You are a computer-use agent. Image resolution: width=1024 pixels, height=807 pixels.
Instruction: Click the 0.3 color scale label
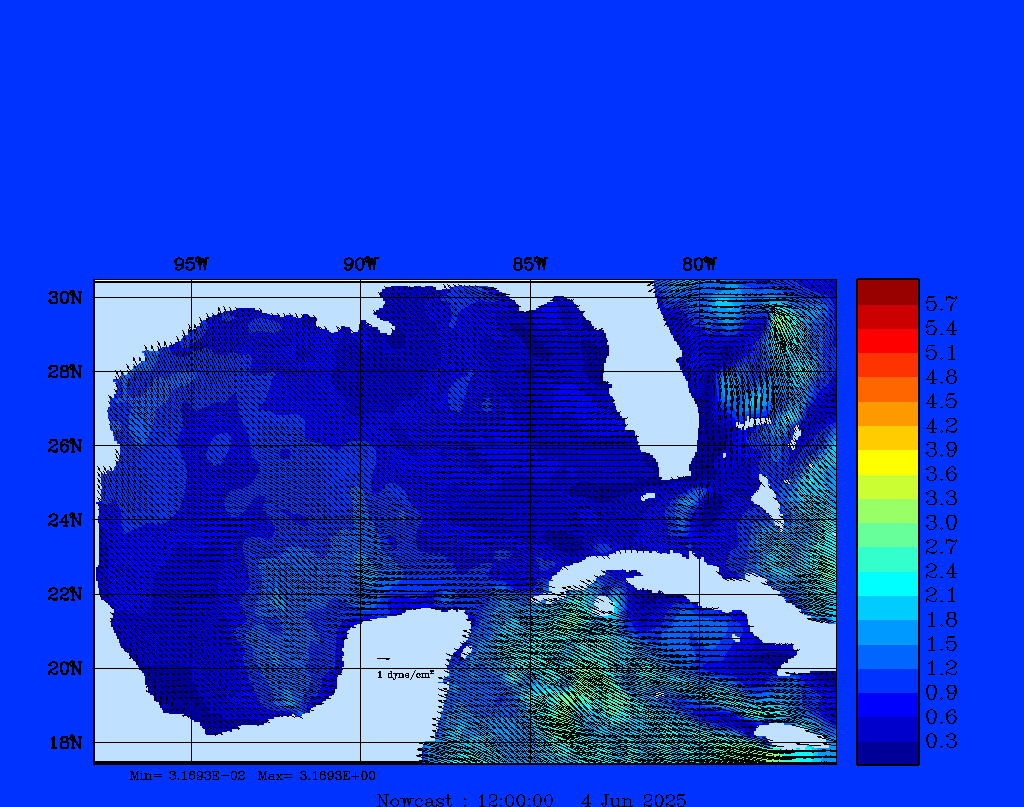pyautogui.click(x=941, y=741)
